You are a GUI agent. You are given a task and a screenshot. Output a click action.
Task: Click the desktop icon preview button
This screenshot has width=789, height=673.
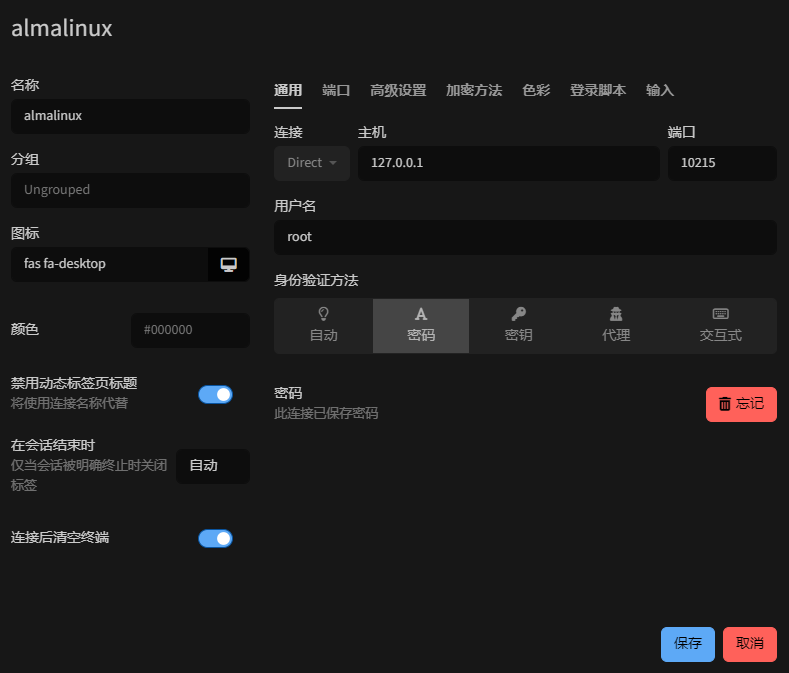228,264
